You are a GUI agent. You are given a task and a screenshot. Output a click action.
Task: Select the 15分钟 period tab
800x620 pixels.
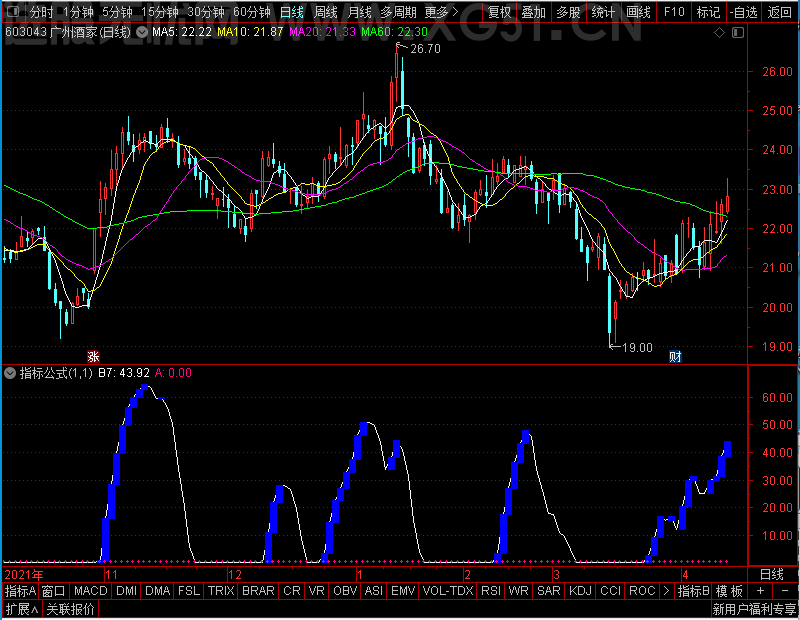pos(160,11)
